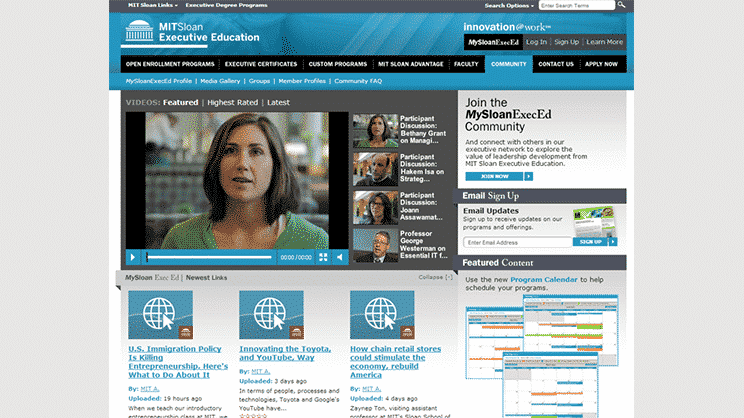Open the Custom Programs menu
The image size is (744, 418).
tap(338, 64)
